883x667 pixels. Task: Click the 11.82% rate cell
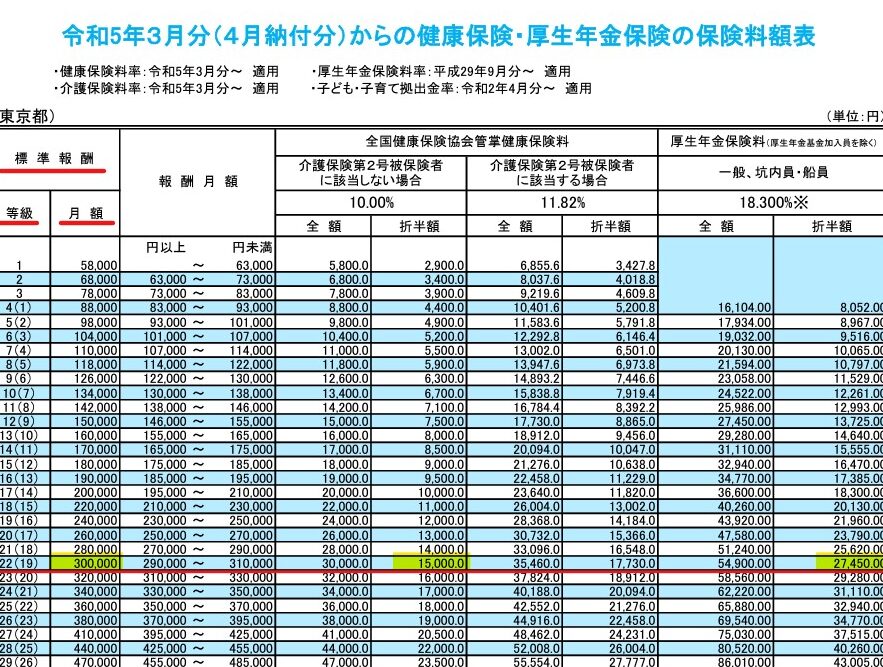point(563,203)
